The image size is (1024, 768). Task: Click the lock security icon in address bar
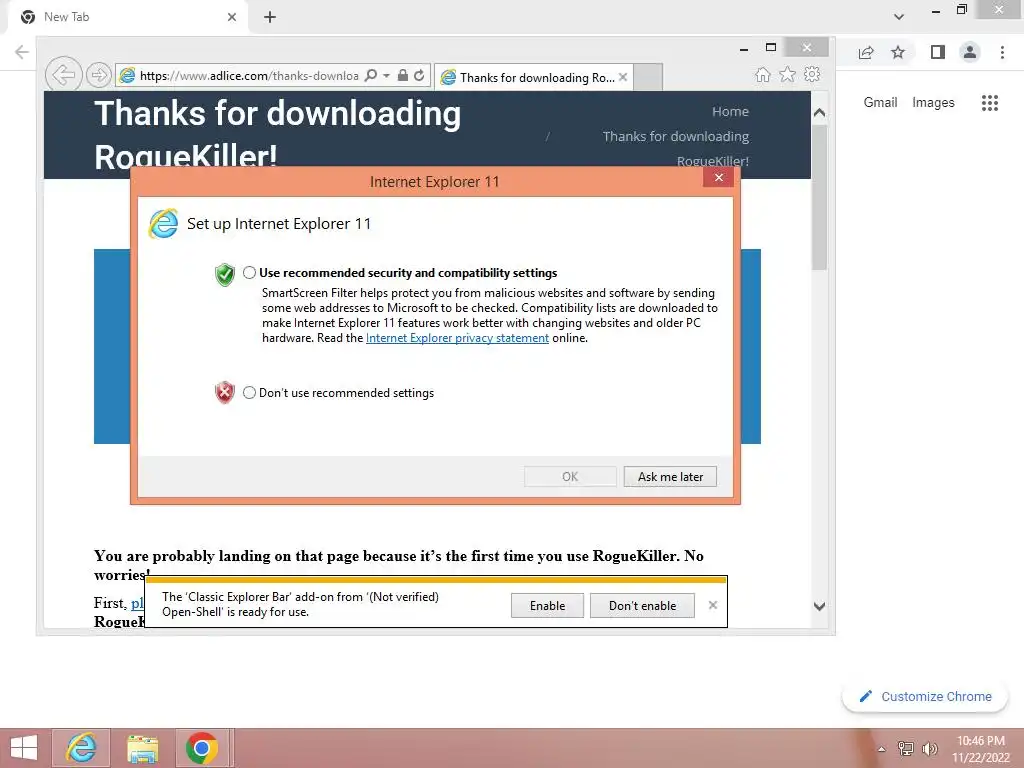coord(403,75)
